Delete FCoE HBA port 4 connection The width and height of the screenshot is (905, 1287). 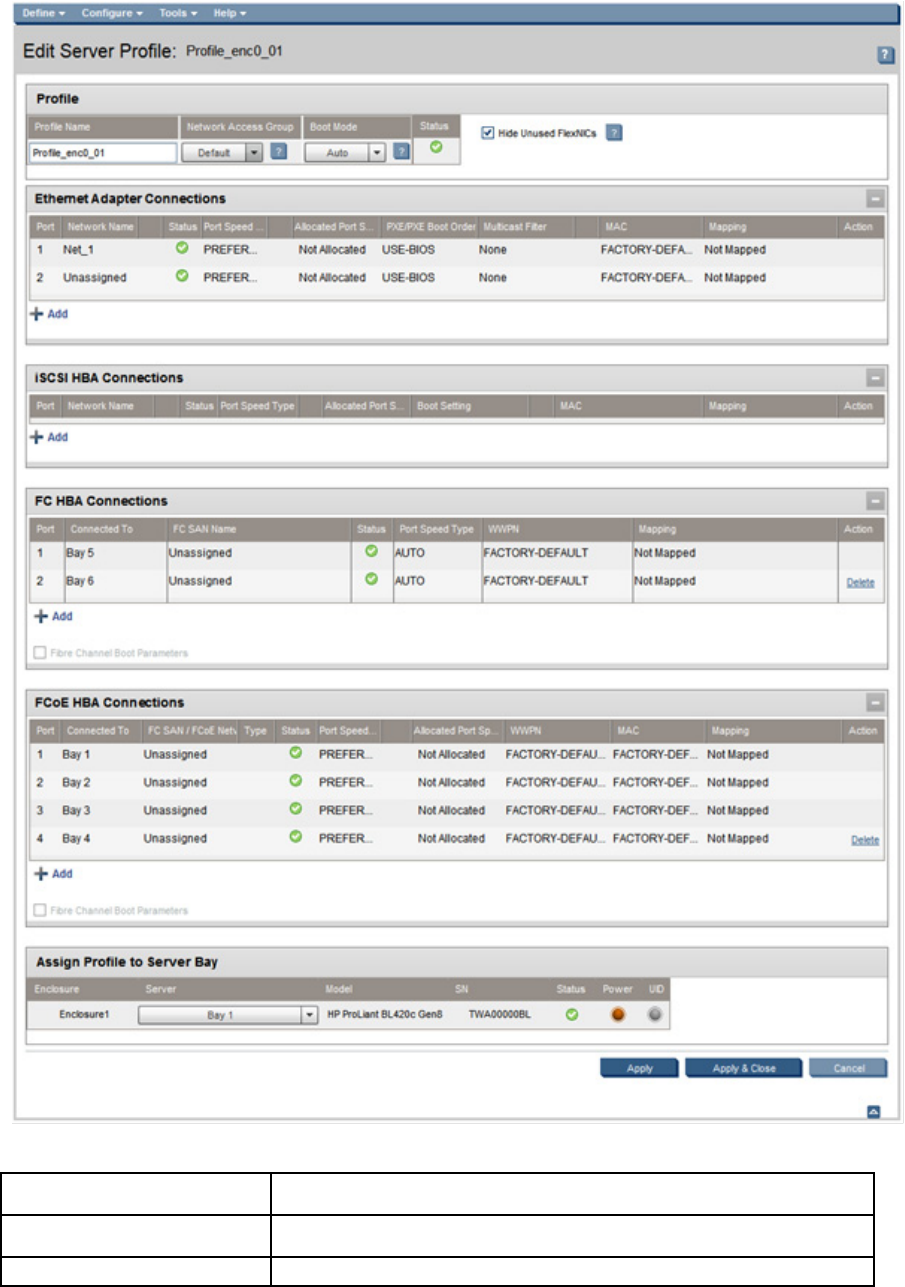click(865, 840)
